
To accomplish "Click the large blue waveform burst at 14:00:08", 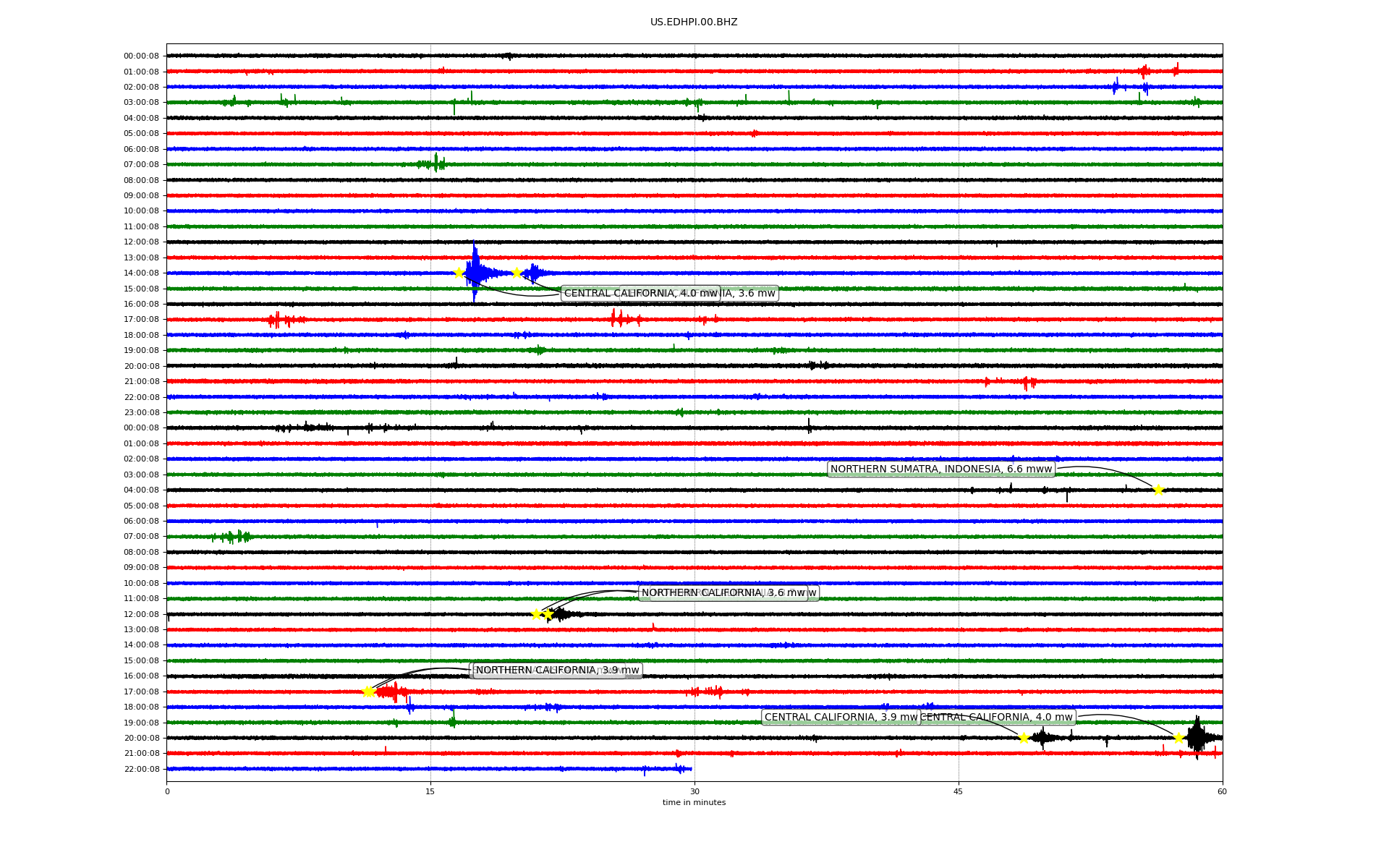I will pos(475,273).
